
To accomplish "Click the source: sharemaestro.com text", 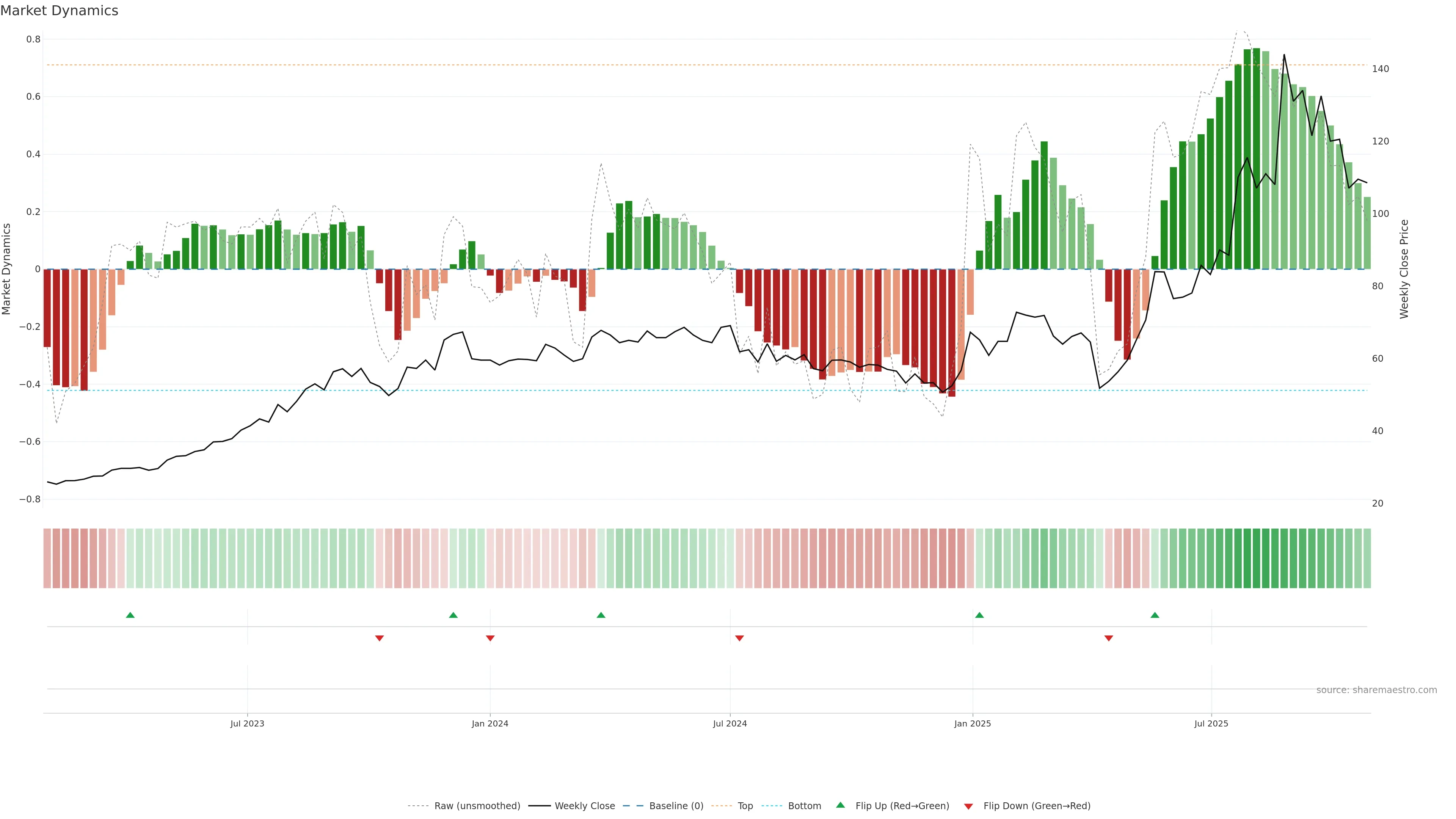I will coord(1376,690).
